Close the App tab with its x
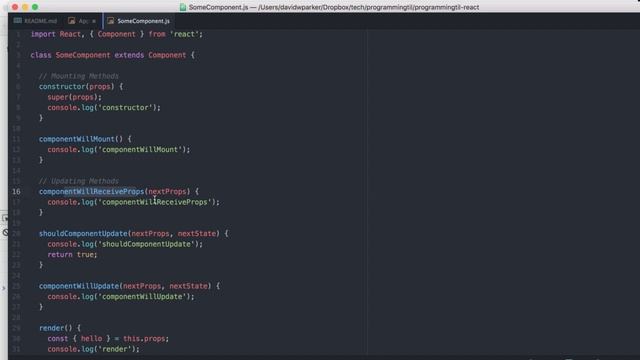Viewport: 640px width, 360px height. [94, 21]
